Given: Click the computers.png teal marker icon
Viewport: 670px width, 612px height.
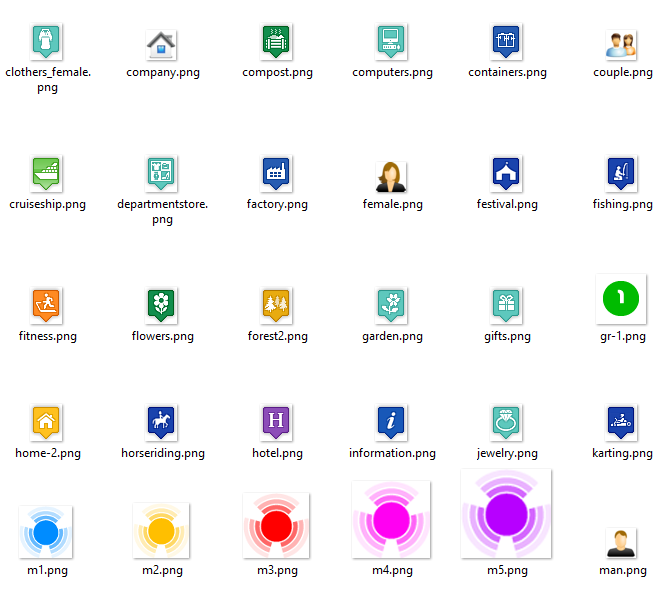Looking at the screenshot, I should point(391,41).
